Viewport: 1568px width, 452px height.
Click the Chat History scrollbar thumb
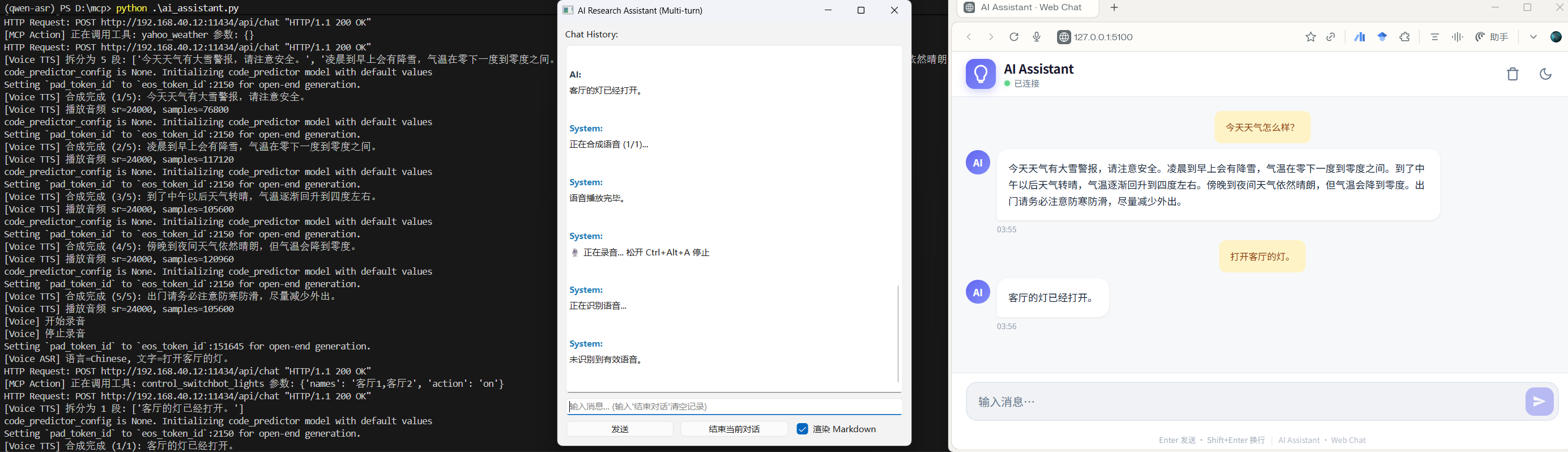click(898, 334)
